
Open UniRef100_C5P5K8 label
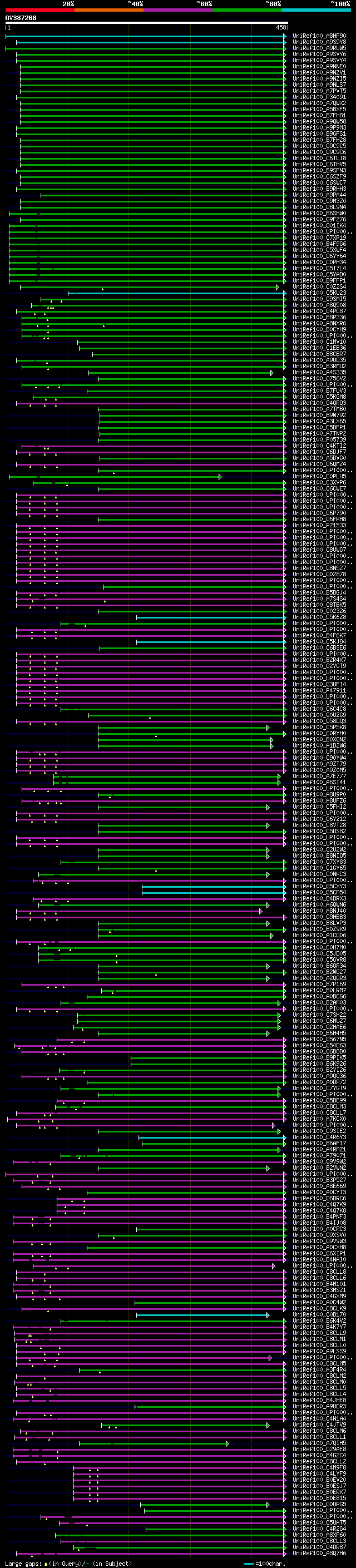319,728
